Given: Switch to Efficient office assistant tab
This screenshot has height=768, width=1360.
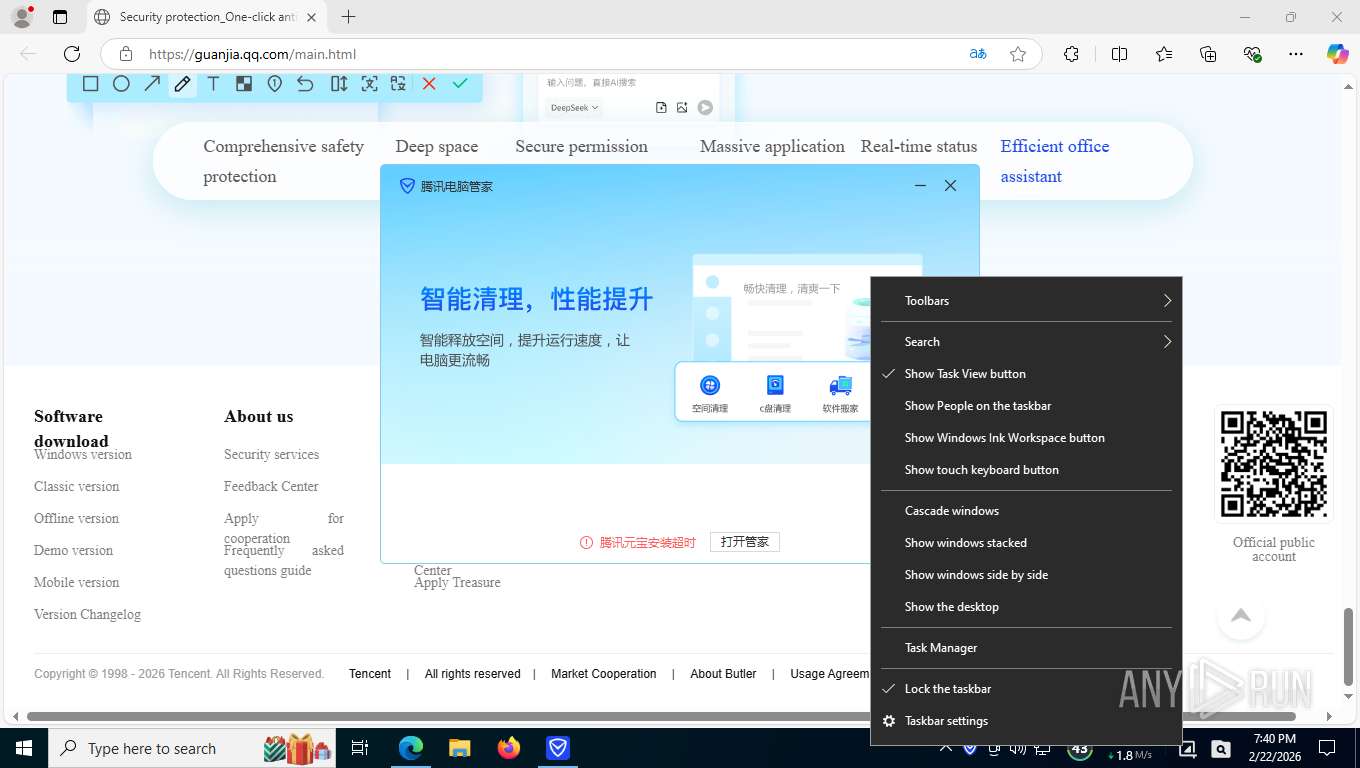Looking at the screenshot, I should point(1055,161).
